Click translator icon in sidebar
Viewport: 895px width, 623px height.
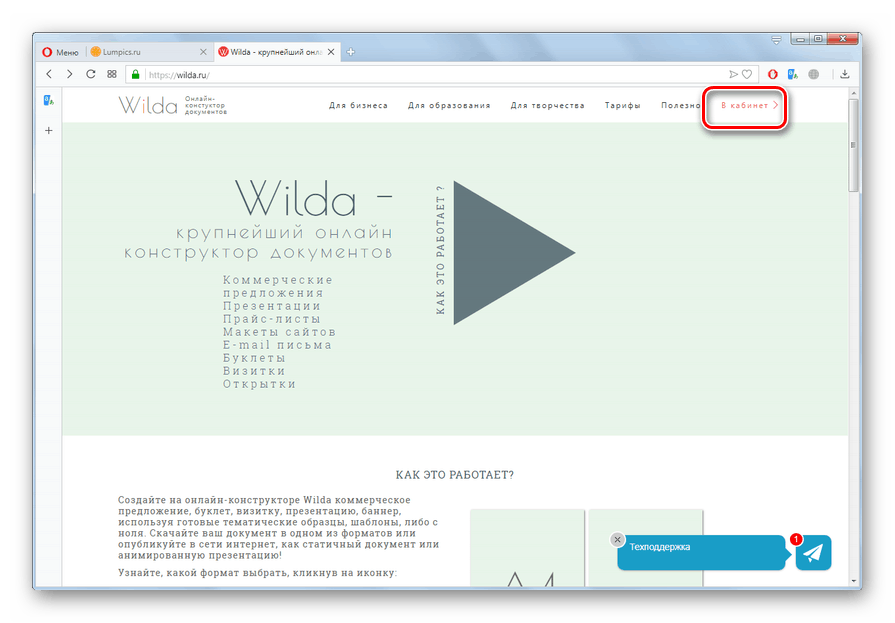pos(49,101)
